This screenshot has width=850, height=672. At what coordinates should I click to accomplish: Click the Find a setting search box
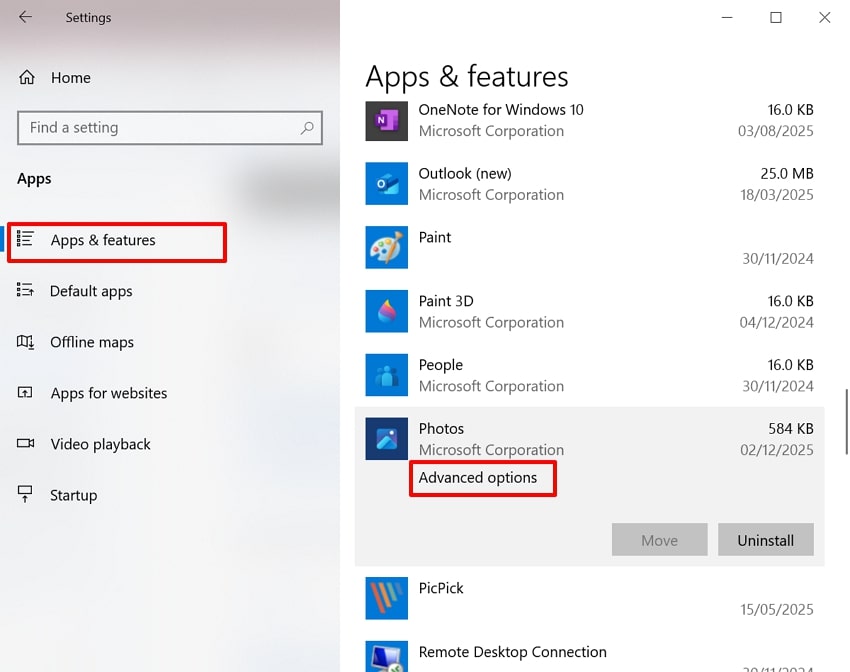click(170, 128)
